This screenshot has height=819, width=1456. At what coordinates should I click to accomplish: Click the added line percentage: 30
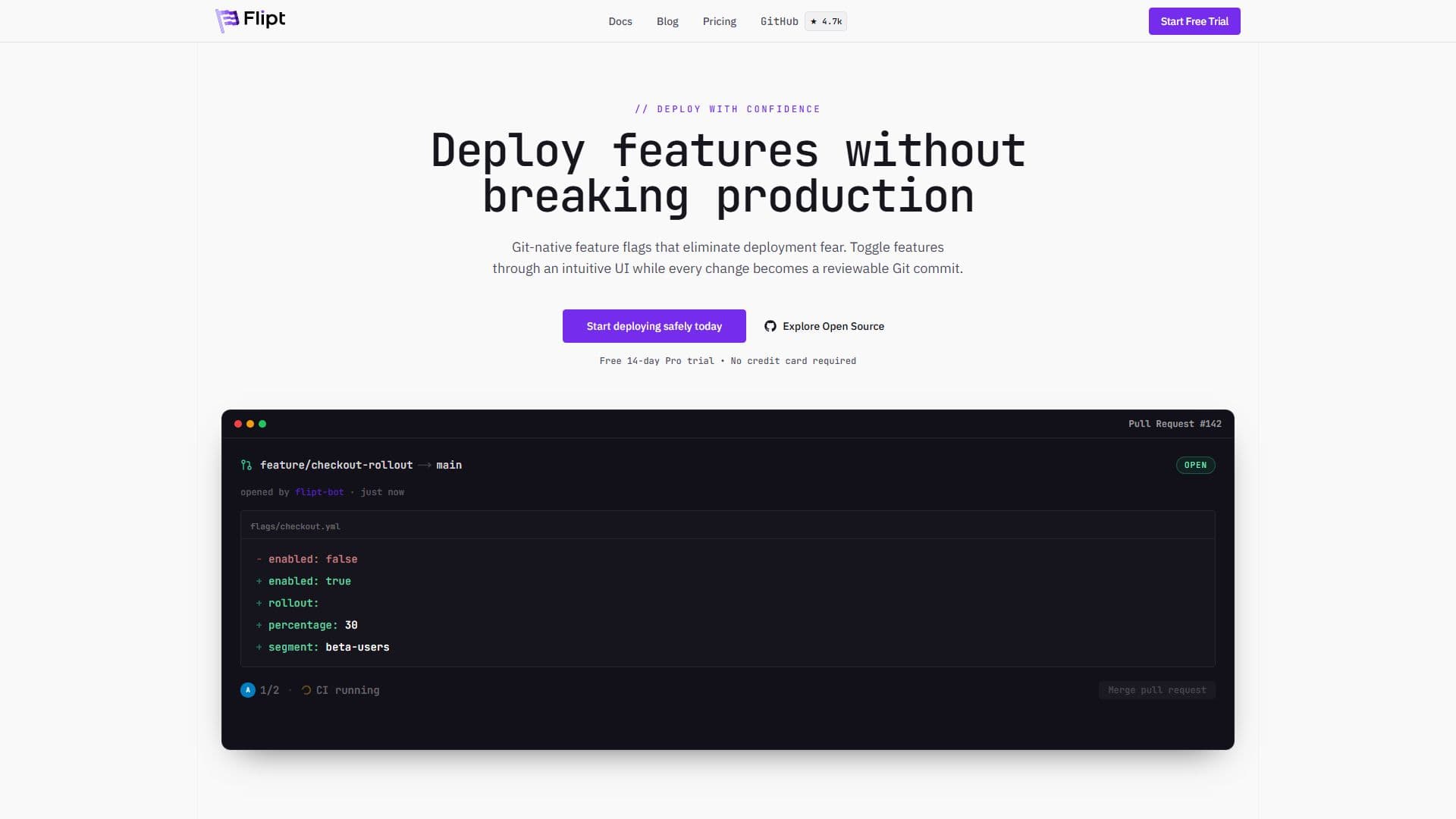[x=312, y=625]
